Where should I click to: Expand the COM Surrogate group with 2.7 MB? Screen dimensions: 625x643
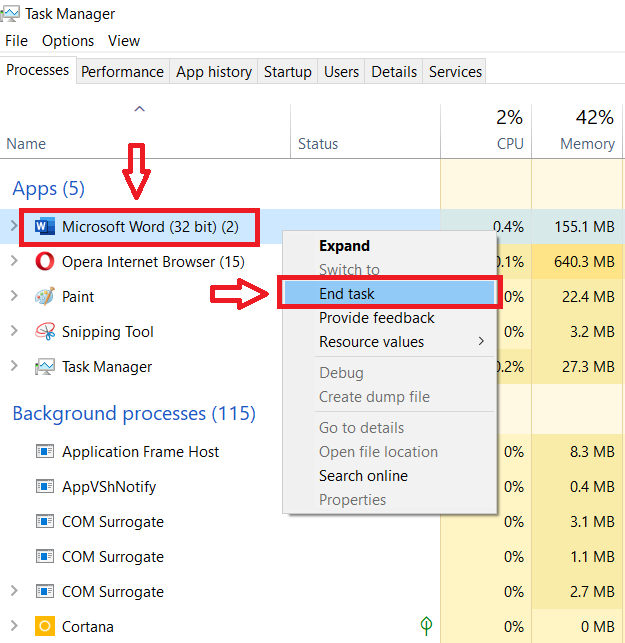point(14,591)
